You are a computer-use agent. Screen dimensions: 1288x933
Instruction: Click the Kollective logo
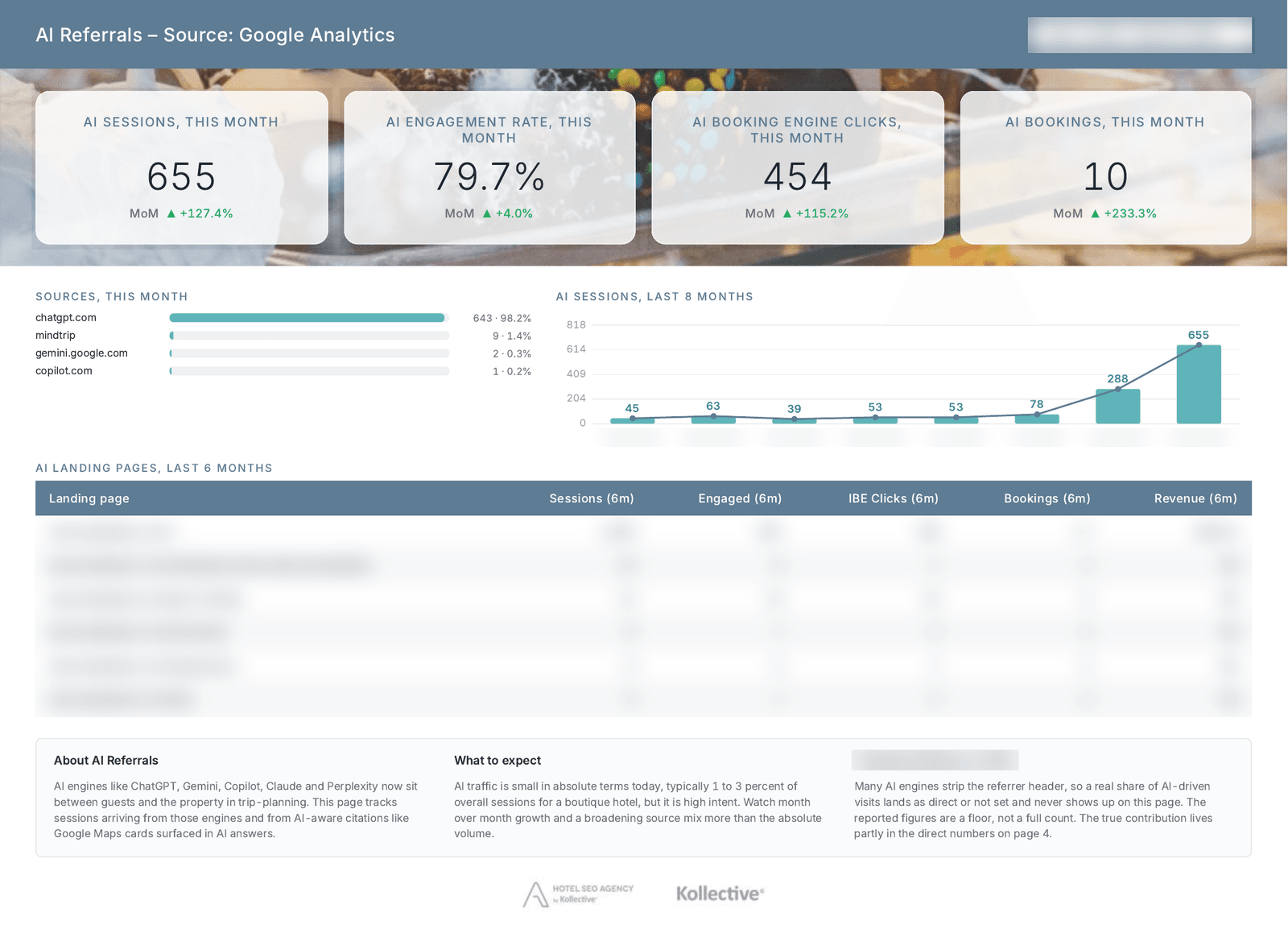coord(720,894)
